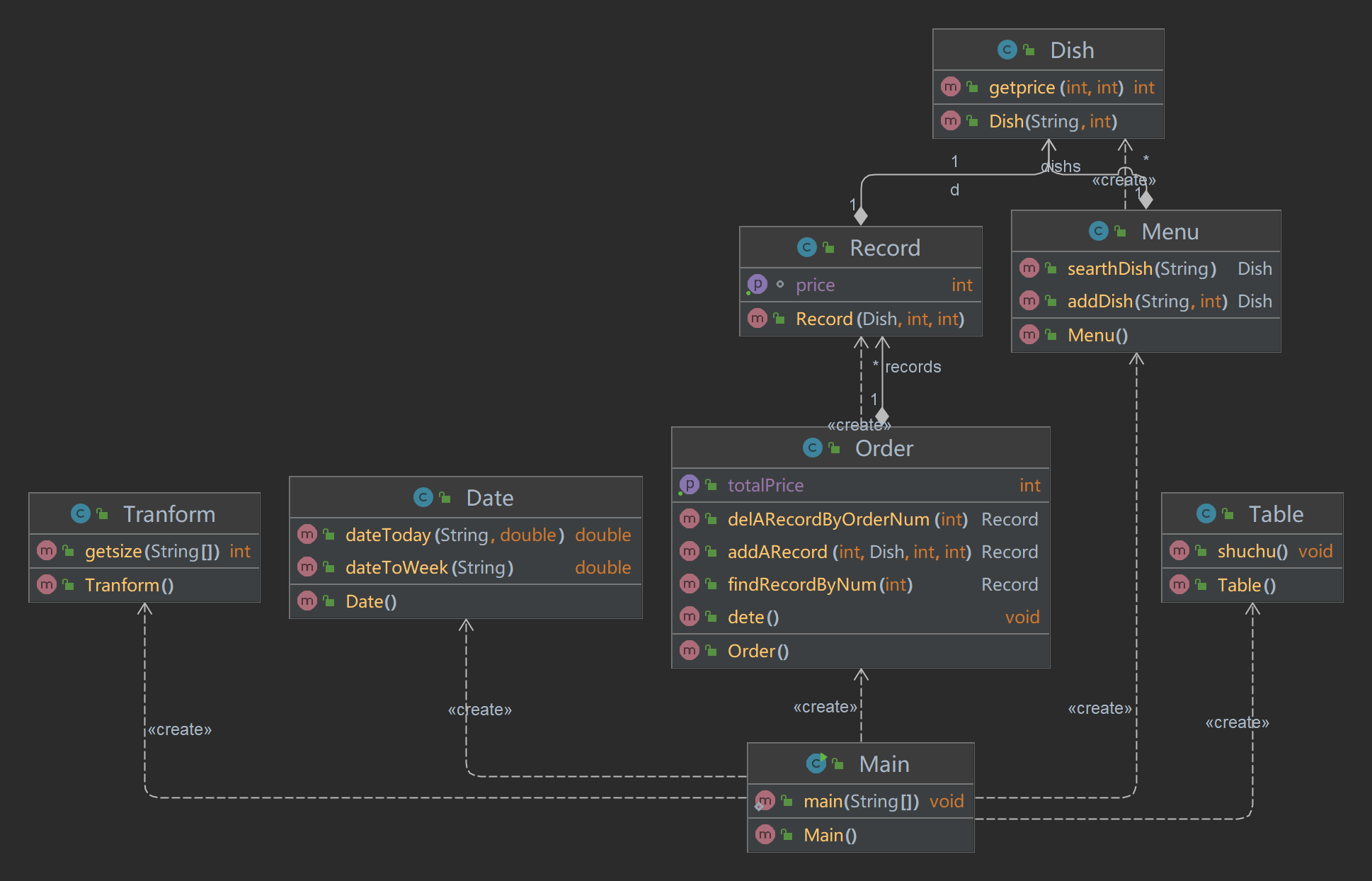The height and width of the screenshot is (881, 1372).
Task: Click the totalPrice property icon in Order
Action: tap(689, 485)
